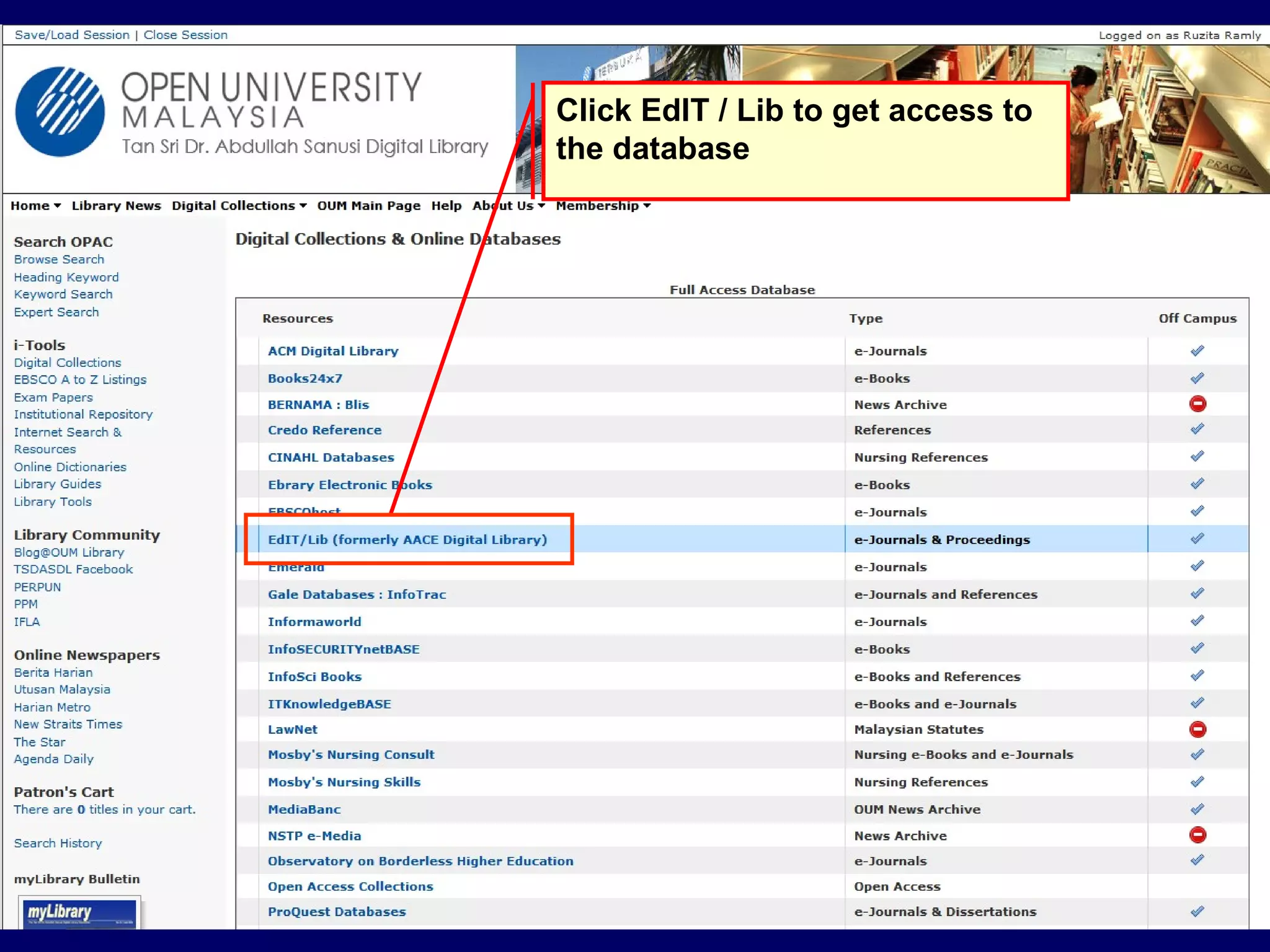
Task: Click the 'Off Campus' column header
Action: pyautogui.click(x=1197, y=319)
